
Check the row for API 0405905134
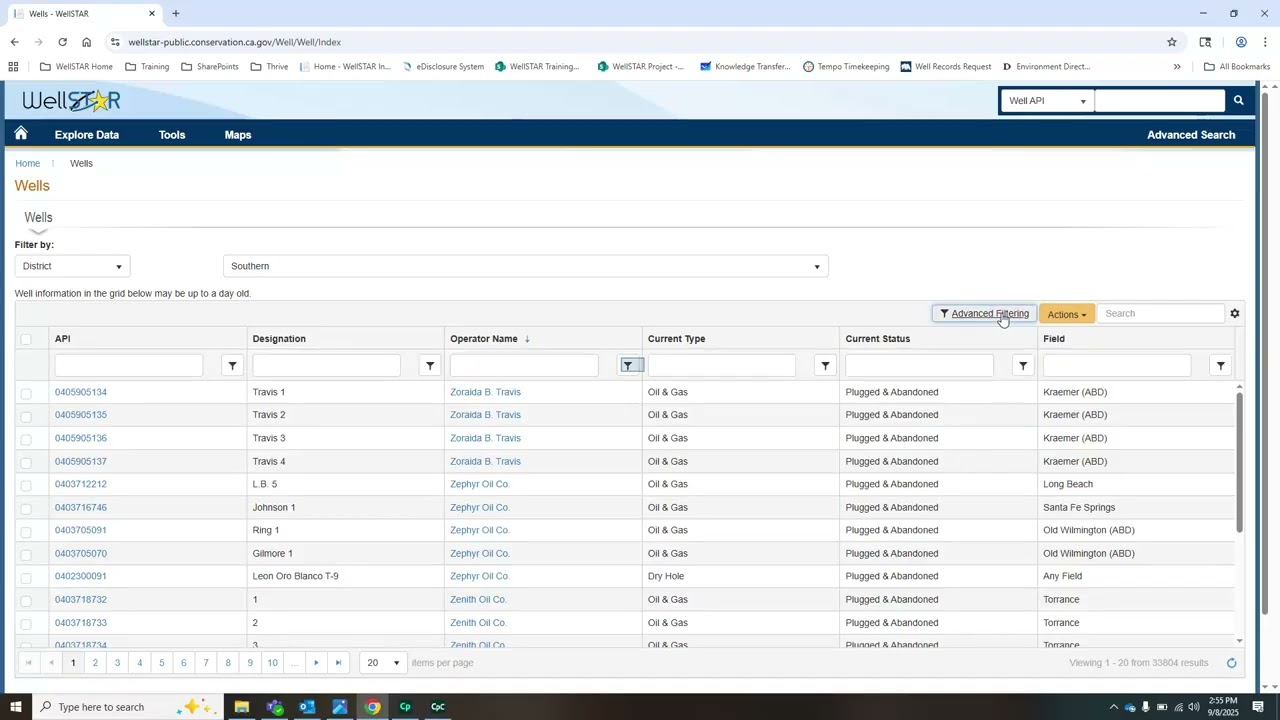pyautogui.click(x=26, y=392)
